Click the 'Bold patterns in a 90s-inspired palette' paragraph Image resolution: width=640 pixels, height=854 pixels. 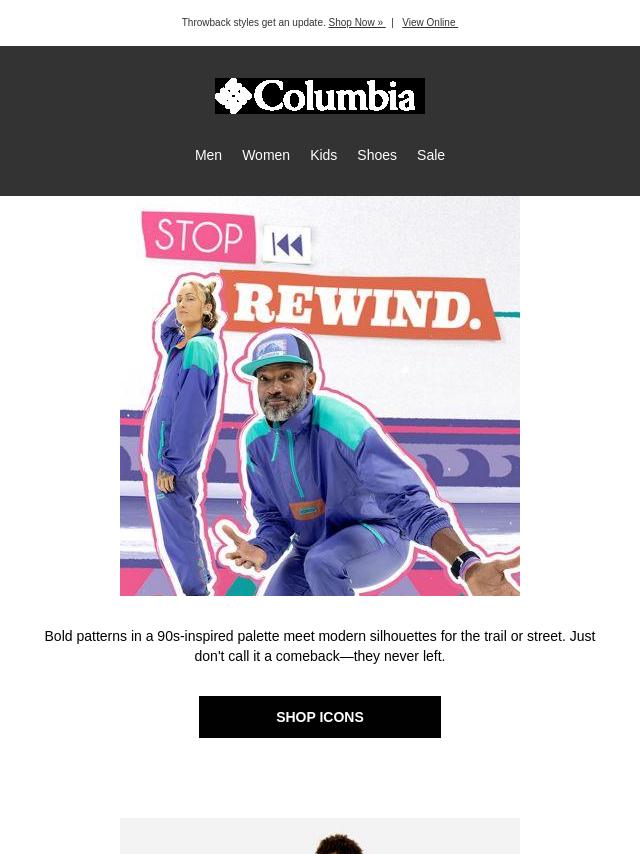click(320, 646)
